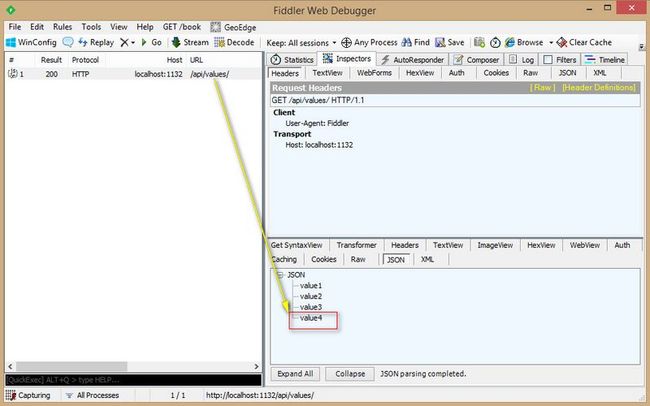Replay the selected session
Viewport: 650px width, 406px height.
96,42
